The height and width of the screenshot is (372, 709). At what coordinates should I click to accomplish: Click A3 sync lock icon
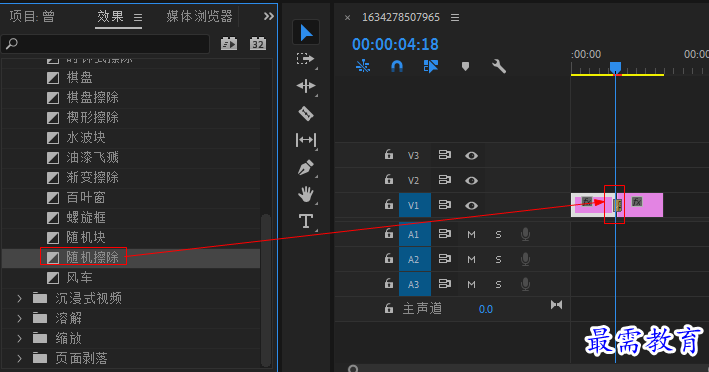444,283
